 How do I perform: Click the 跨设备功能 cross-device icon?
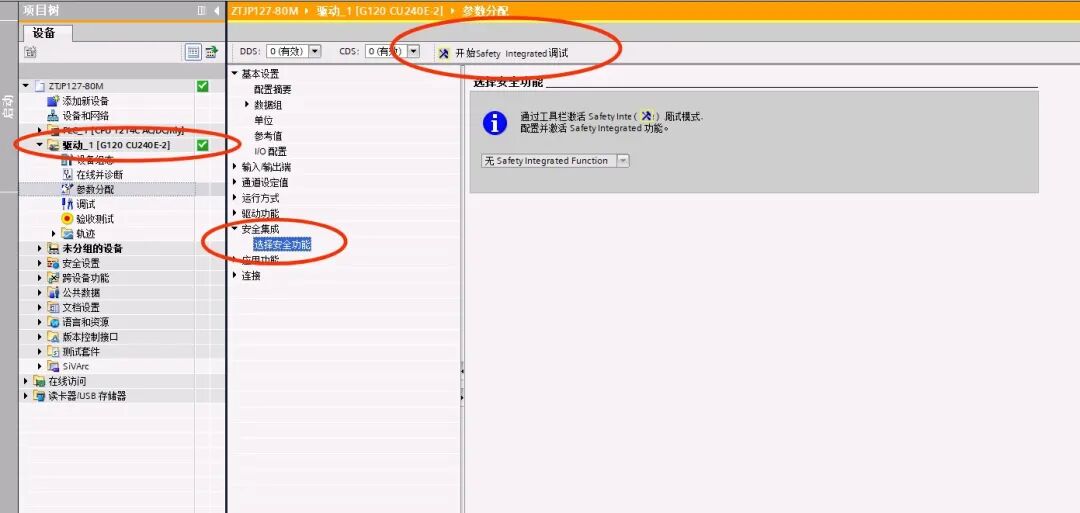[x=54, y=278]
